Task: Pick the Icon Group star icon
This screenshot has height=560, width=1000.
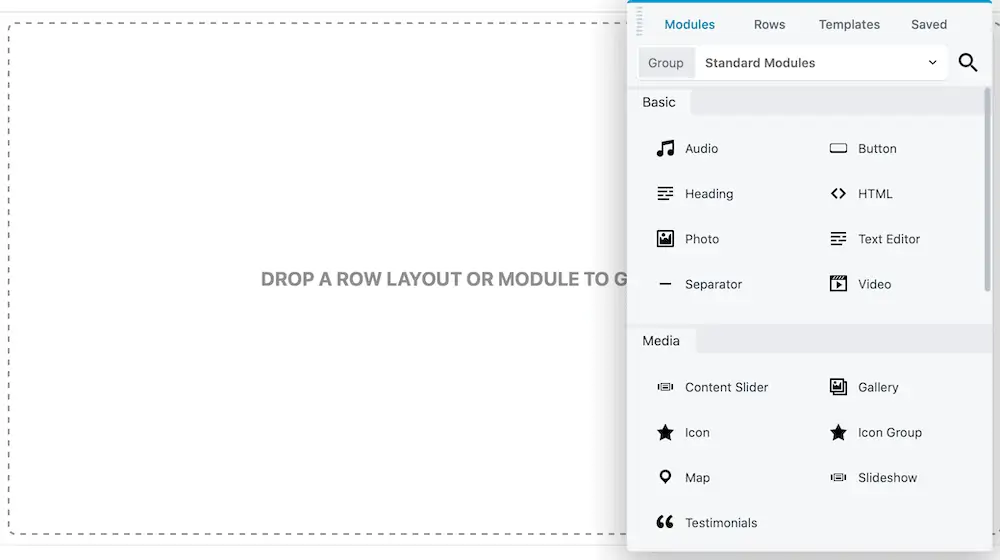Action: coord(838,432)
